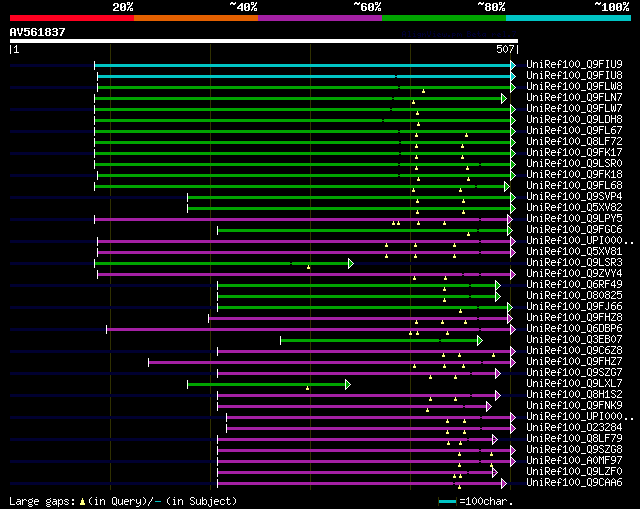Select the UniRef100_O23284 label
Screen dimensions: 640x509
pos(574,428)
